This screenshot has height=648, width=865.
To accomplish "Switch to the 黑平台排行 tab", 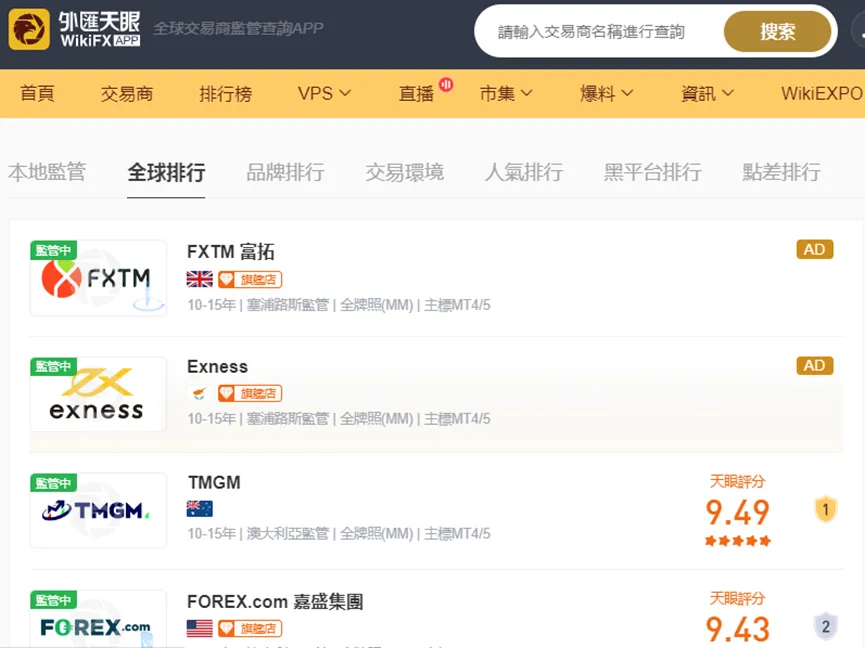I will (x=653, y=172).
